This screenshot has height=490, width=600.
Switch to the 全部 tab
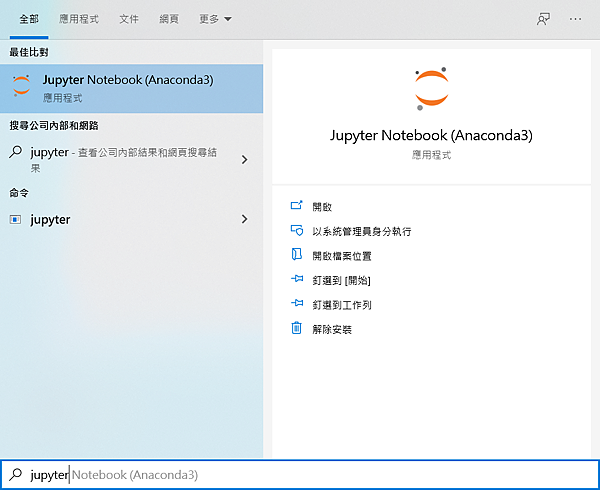29,19
